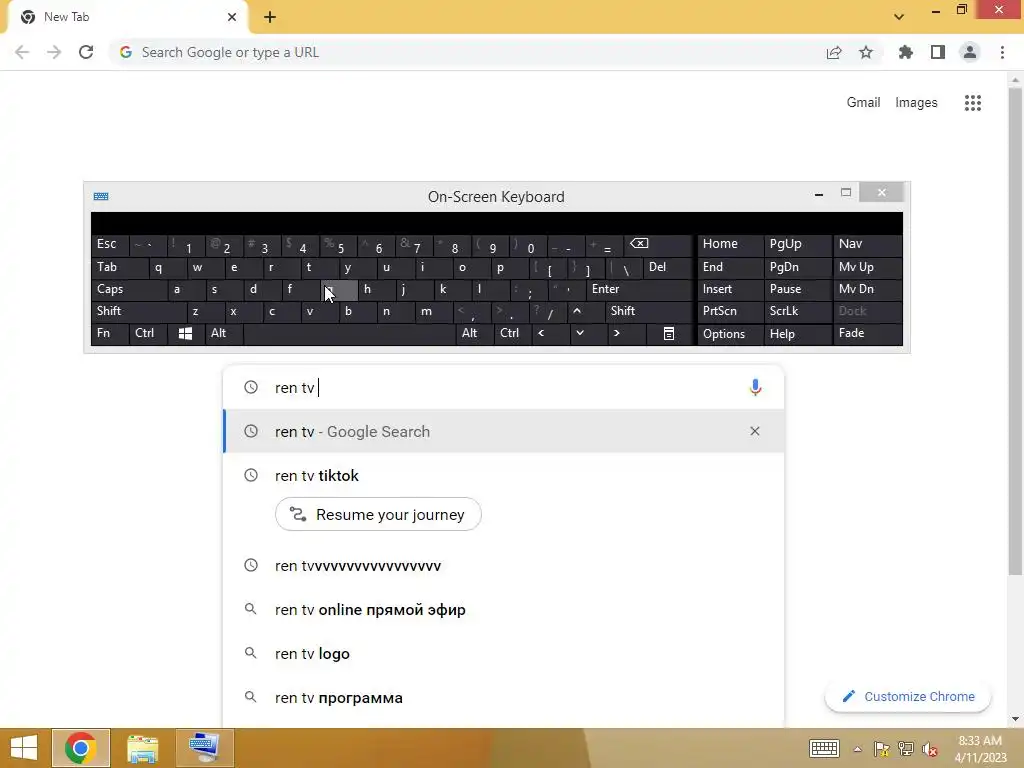The image size is (1024, 768).
Task: Toggle the Fn key
Action: click(110, 334)
